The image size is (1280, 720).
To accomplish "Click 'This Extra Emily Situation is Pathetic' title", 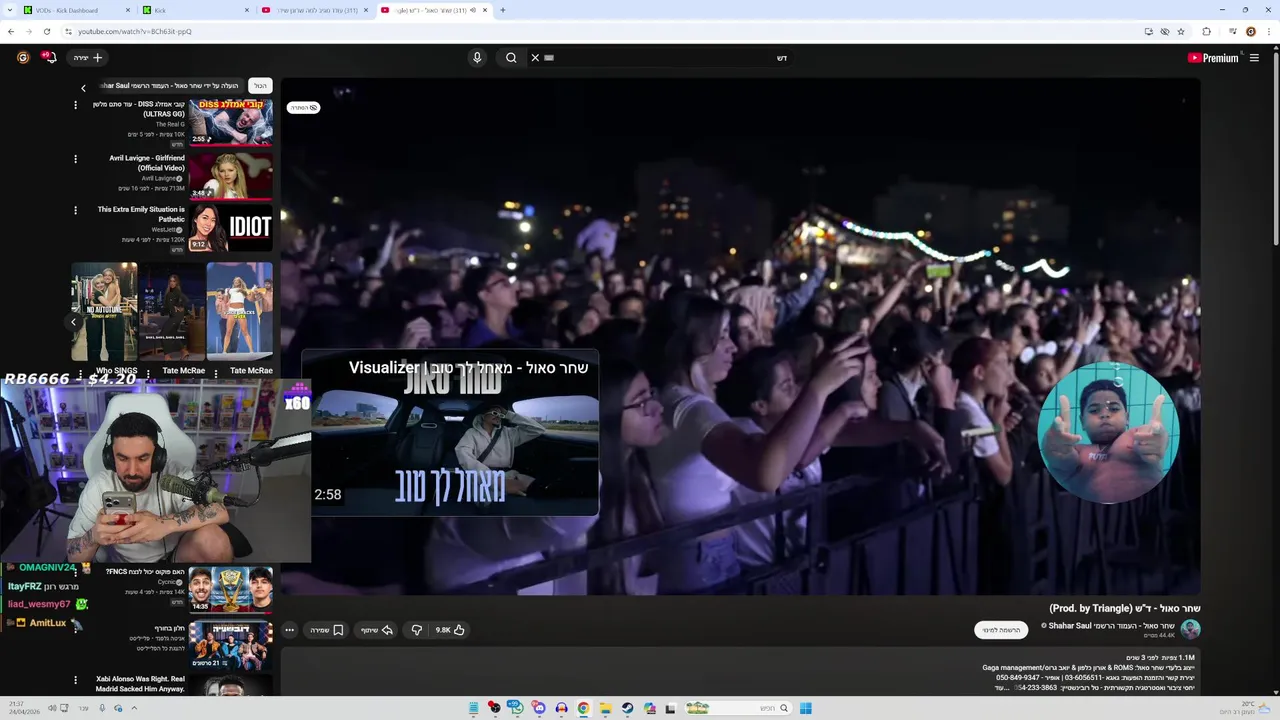I will pyautogui.click(x=141, y=214).
